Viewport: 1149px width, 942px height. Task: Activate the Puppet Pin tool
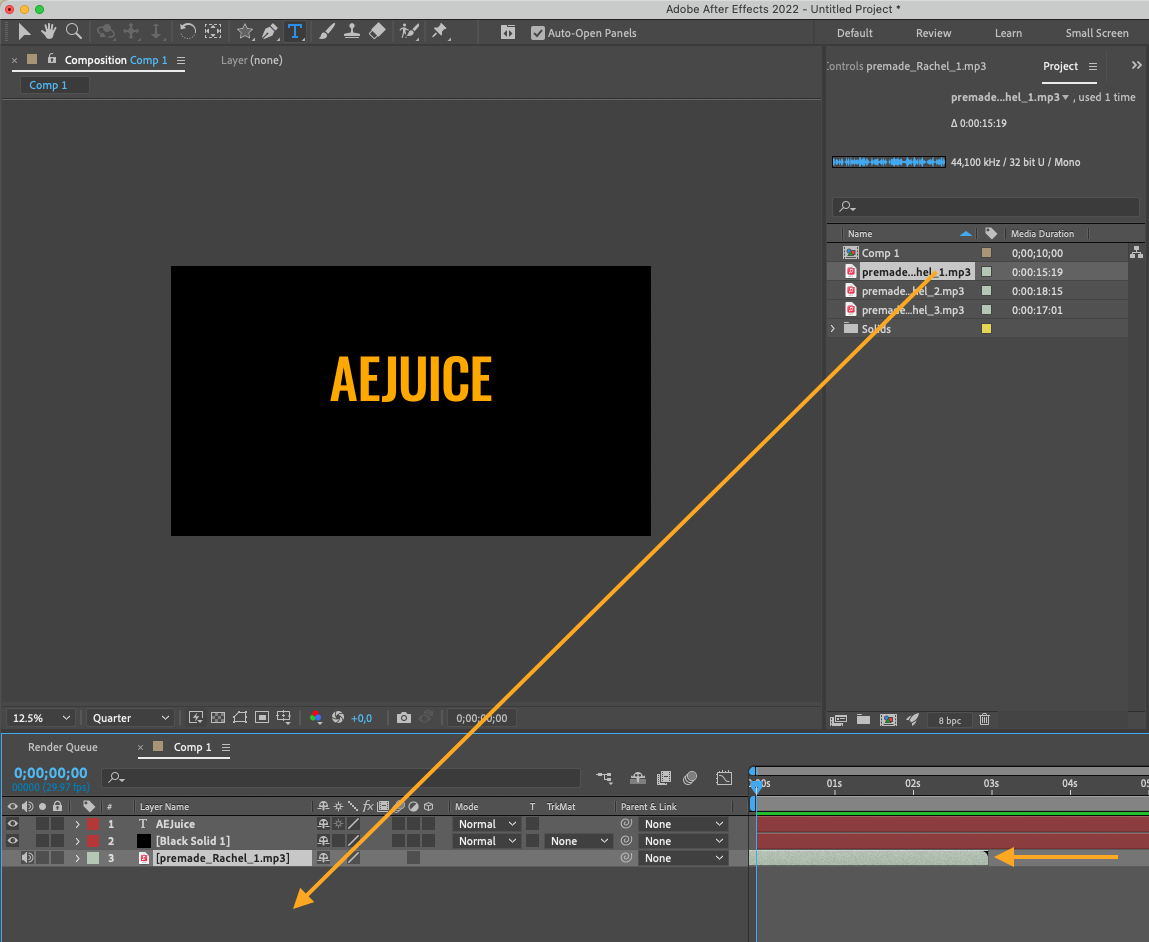[439, 32]
